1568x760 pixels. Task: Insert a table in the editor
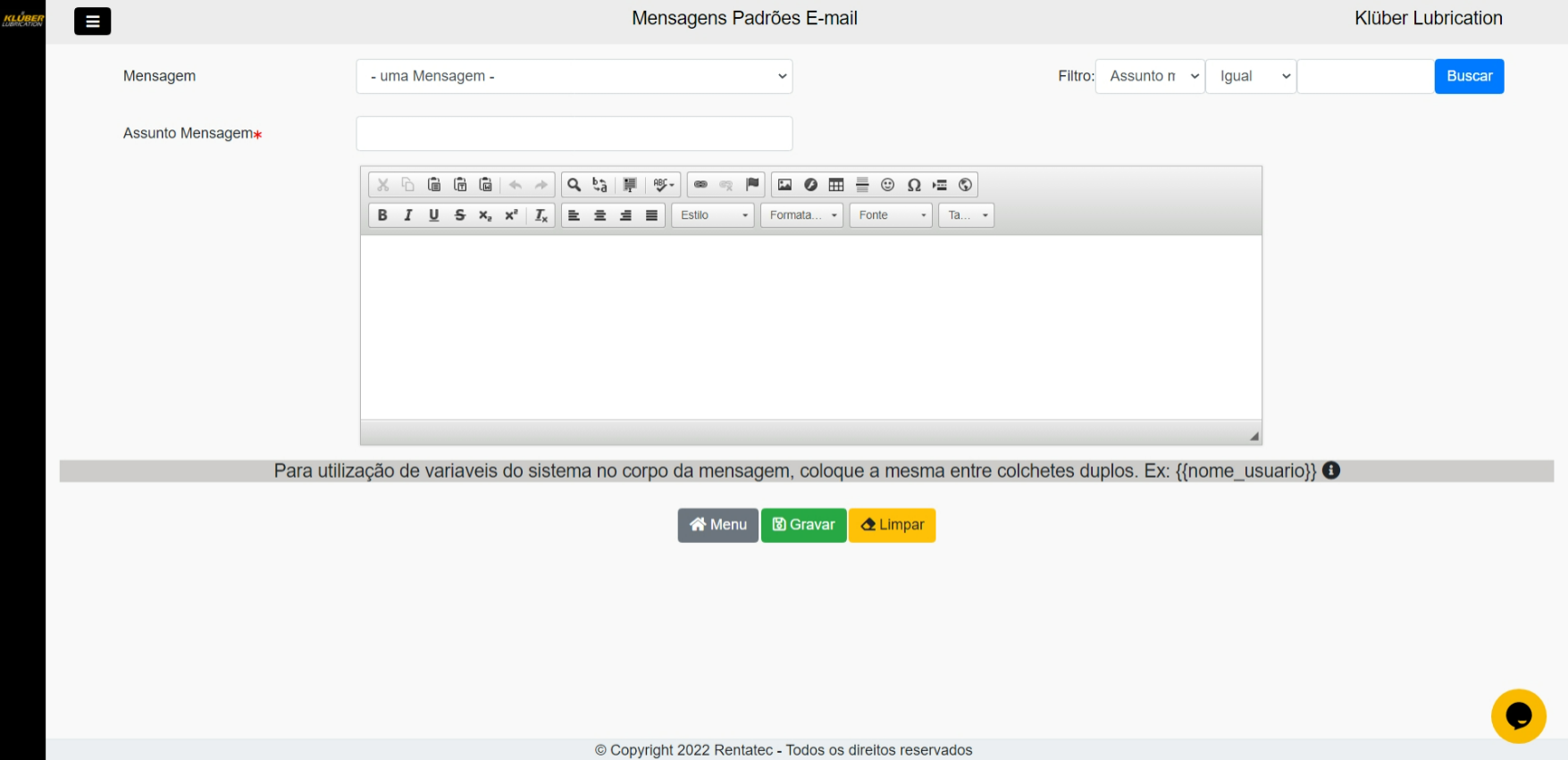point(836,185)
